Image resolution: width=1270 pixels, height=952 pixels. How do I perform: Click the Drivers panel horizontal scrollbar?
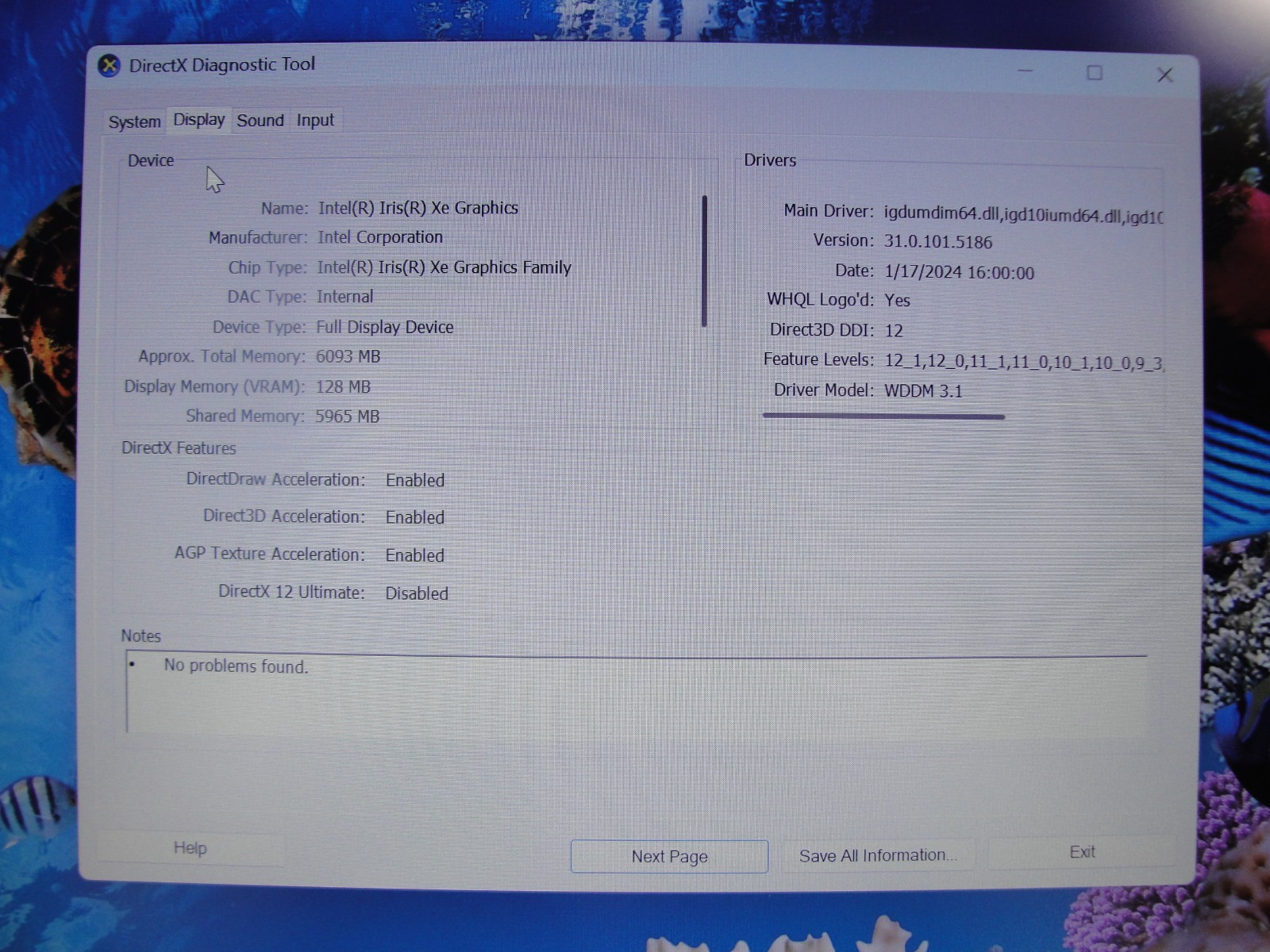[x=883, y=416]
